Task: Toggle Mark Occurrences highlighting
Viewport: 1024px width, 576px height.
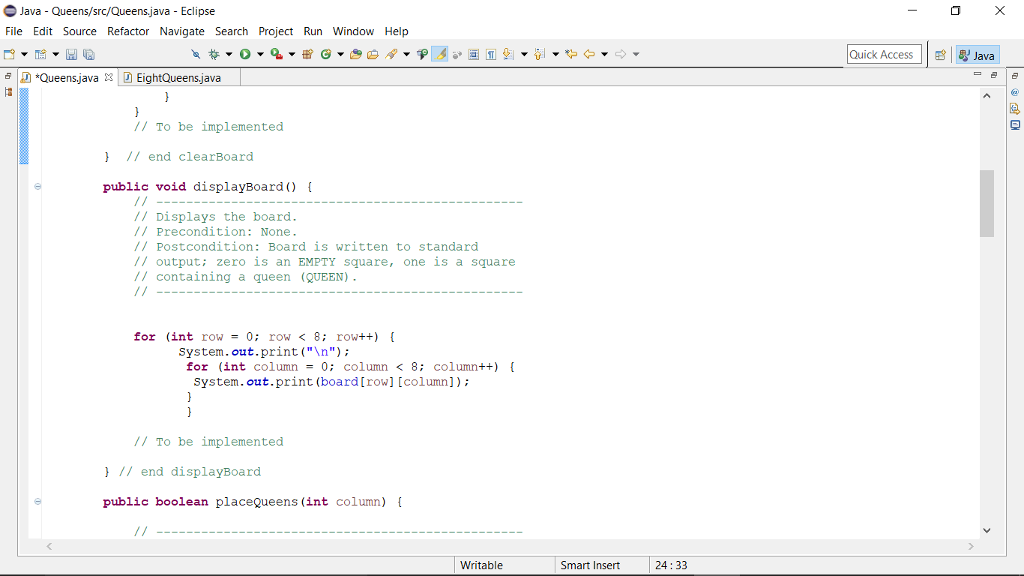Action: tap(439, 54)
